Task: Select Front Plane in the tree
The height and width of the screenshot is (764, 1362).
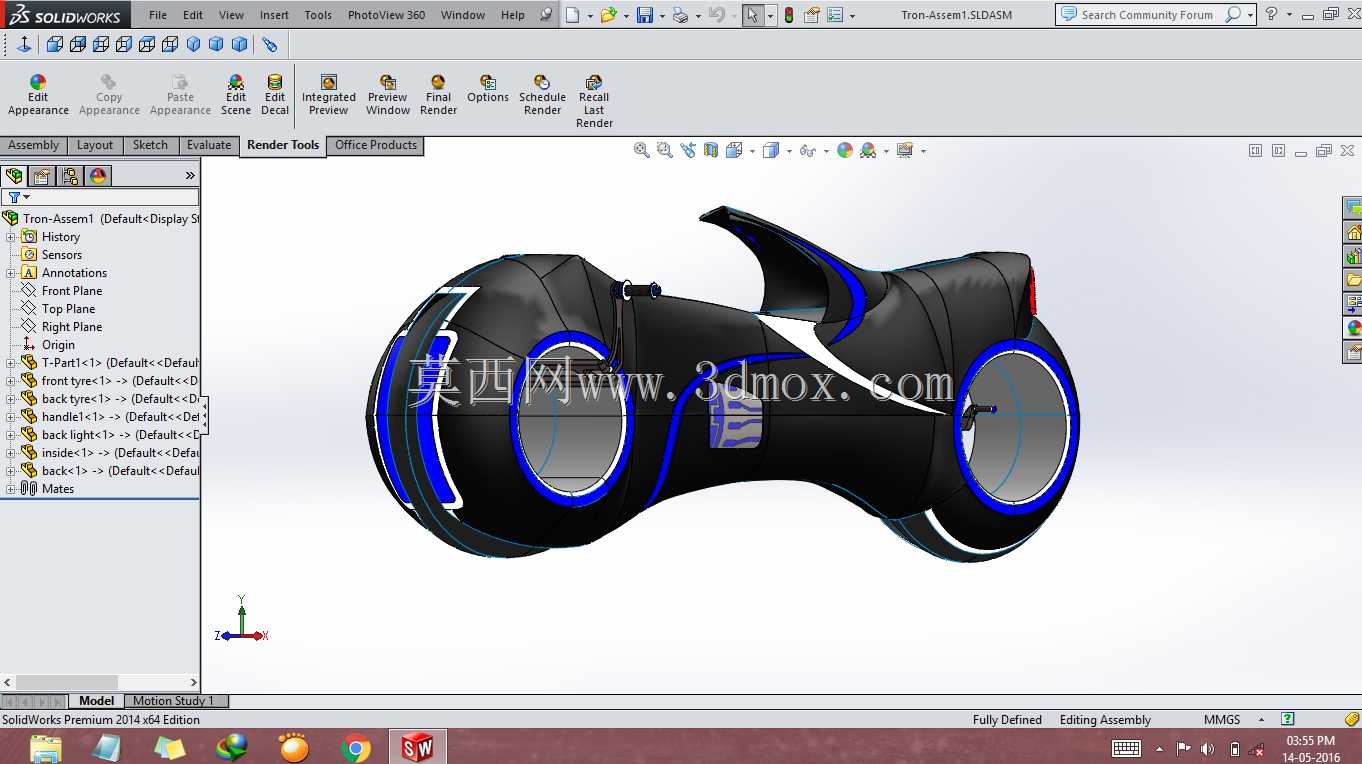Action: click(72, 291)
